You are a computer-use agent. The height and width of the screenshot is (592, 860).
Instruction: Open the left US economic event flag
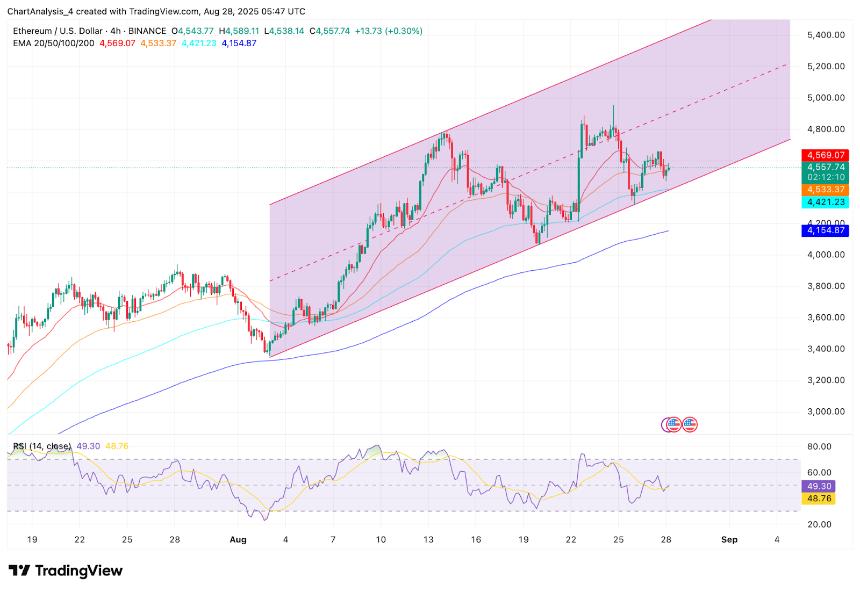pos(673,424)
